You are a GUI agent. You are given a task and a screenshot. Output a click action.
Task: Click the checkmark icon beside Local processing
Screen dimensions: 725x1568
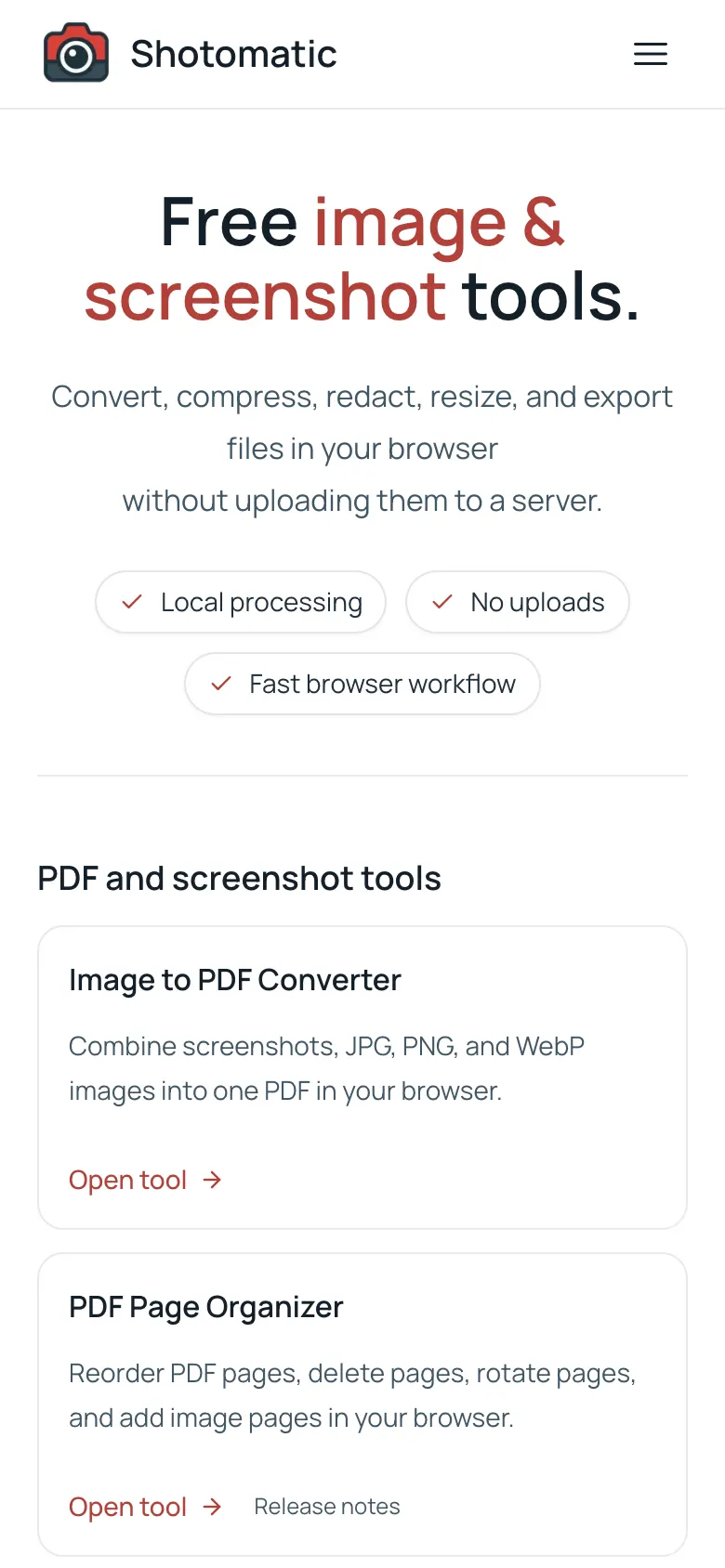click(x=132, y=602)
